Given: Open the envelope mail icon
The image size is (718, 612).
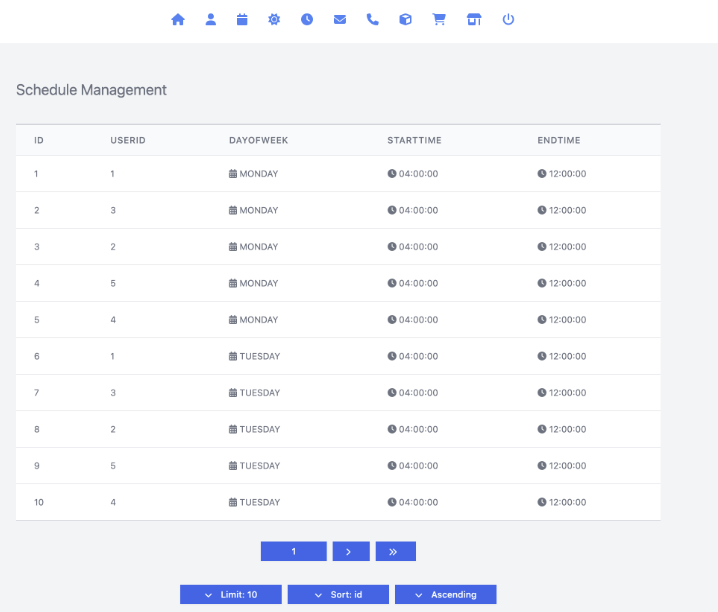Looking at the screenshot, I should tap(340, 19).
